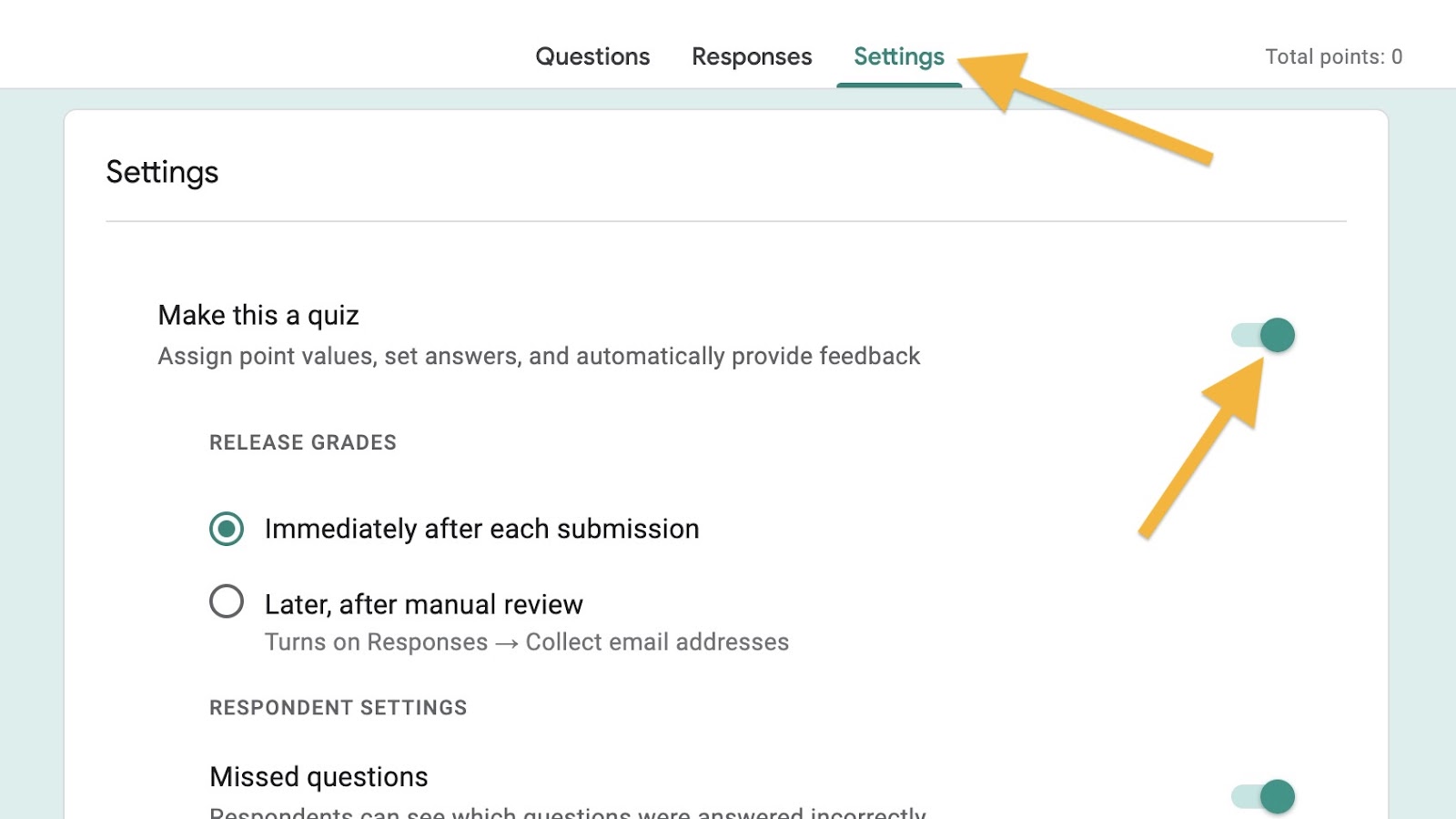Choose the Later, after manual review radio button
The width and height of the screenshot is (1456, 819).
227,602
